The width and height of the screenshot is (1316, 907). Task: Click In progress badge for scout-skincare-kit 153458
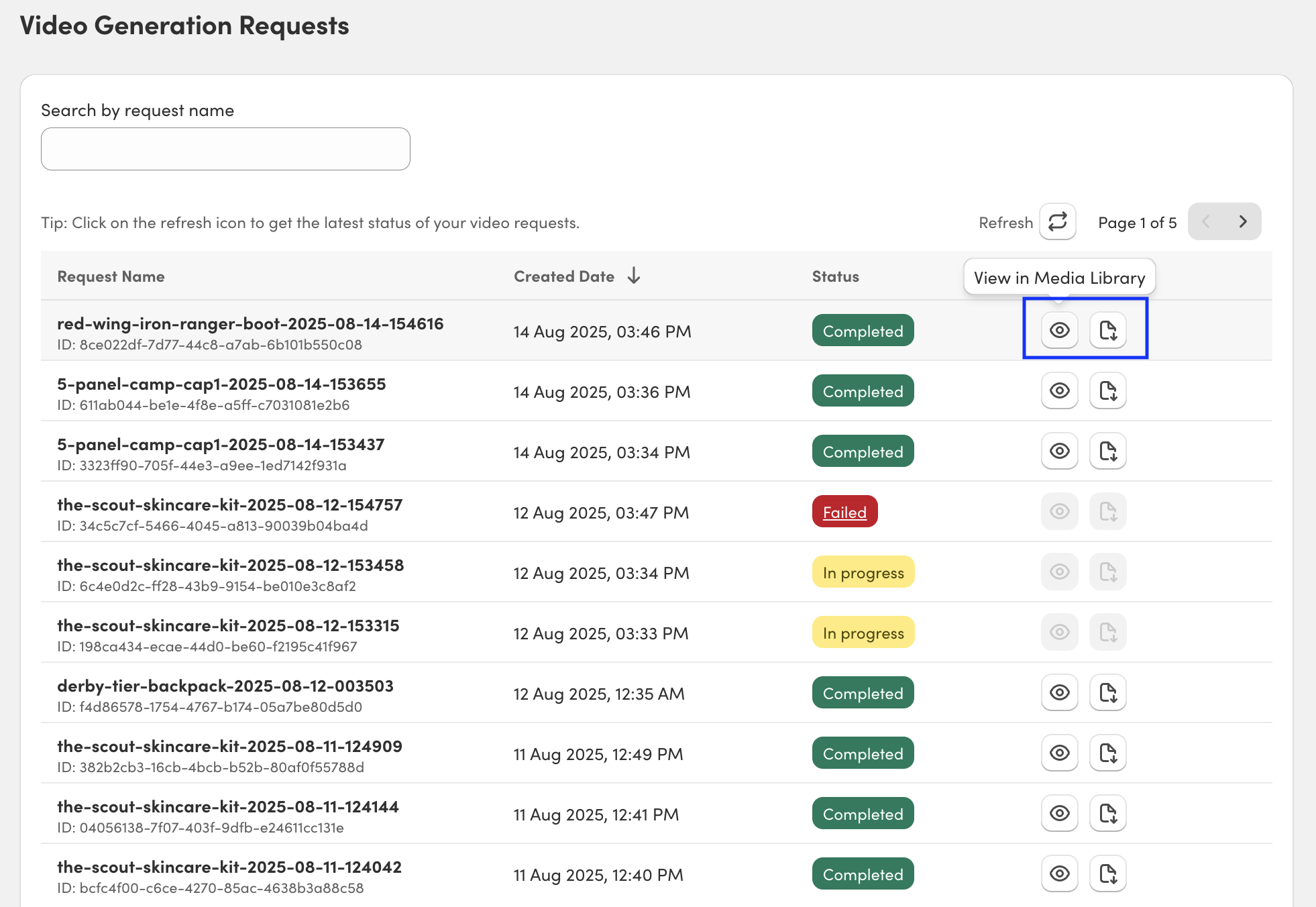pyautogui.click(x=863, y=572)
